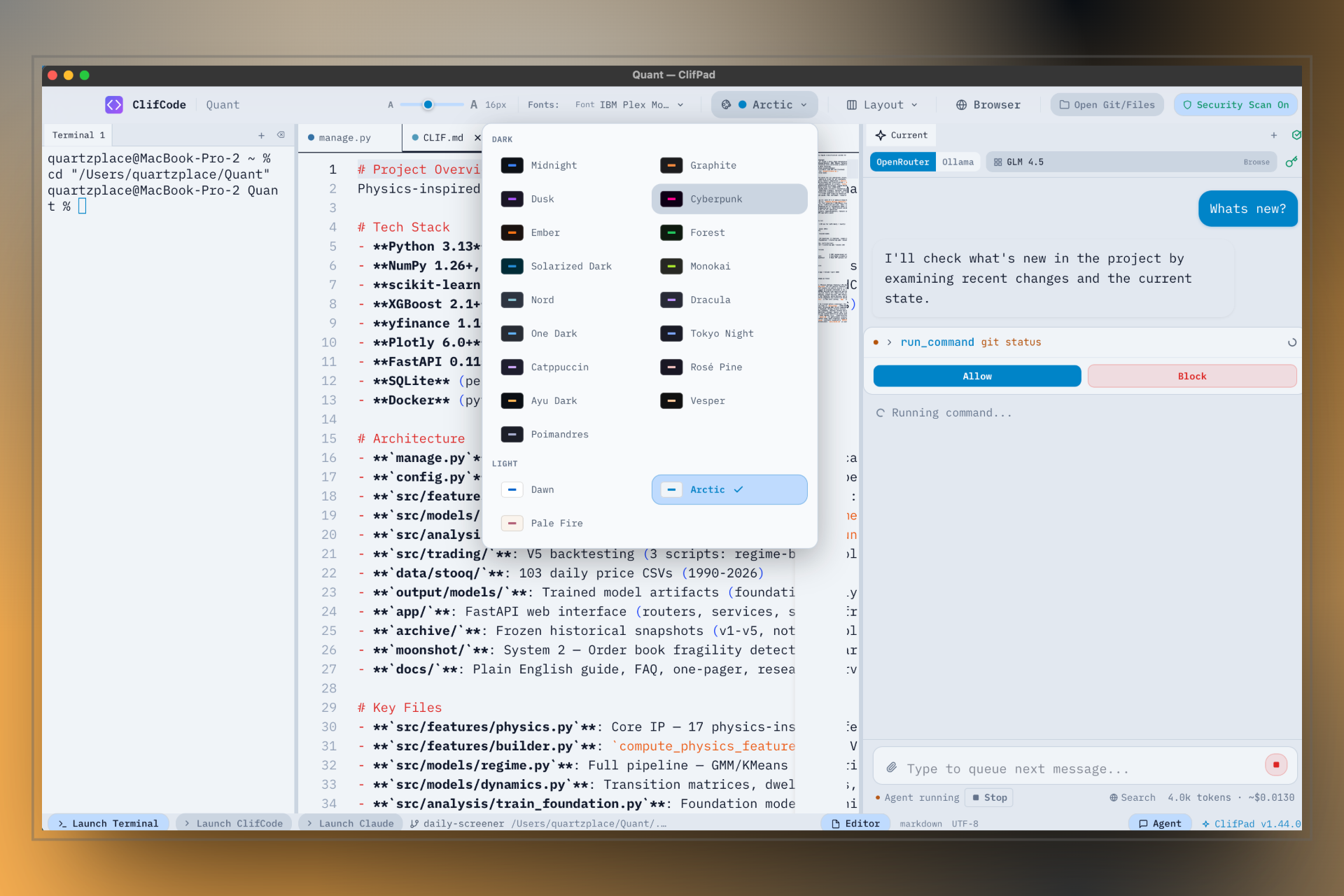Image resolution: width=1344 pixels, height=896 pixels.
Task: Open the IBM Plex Mono font dropdown
Action: click(629, 104)
